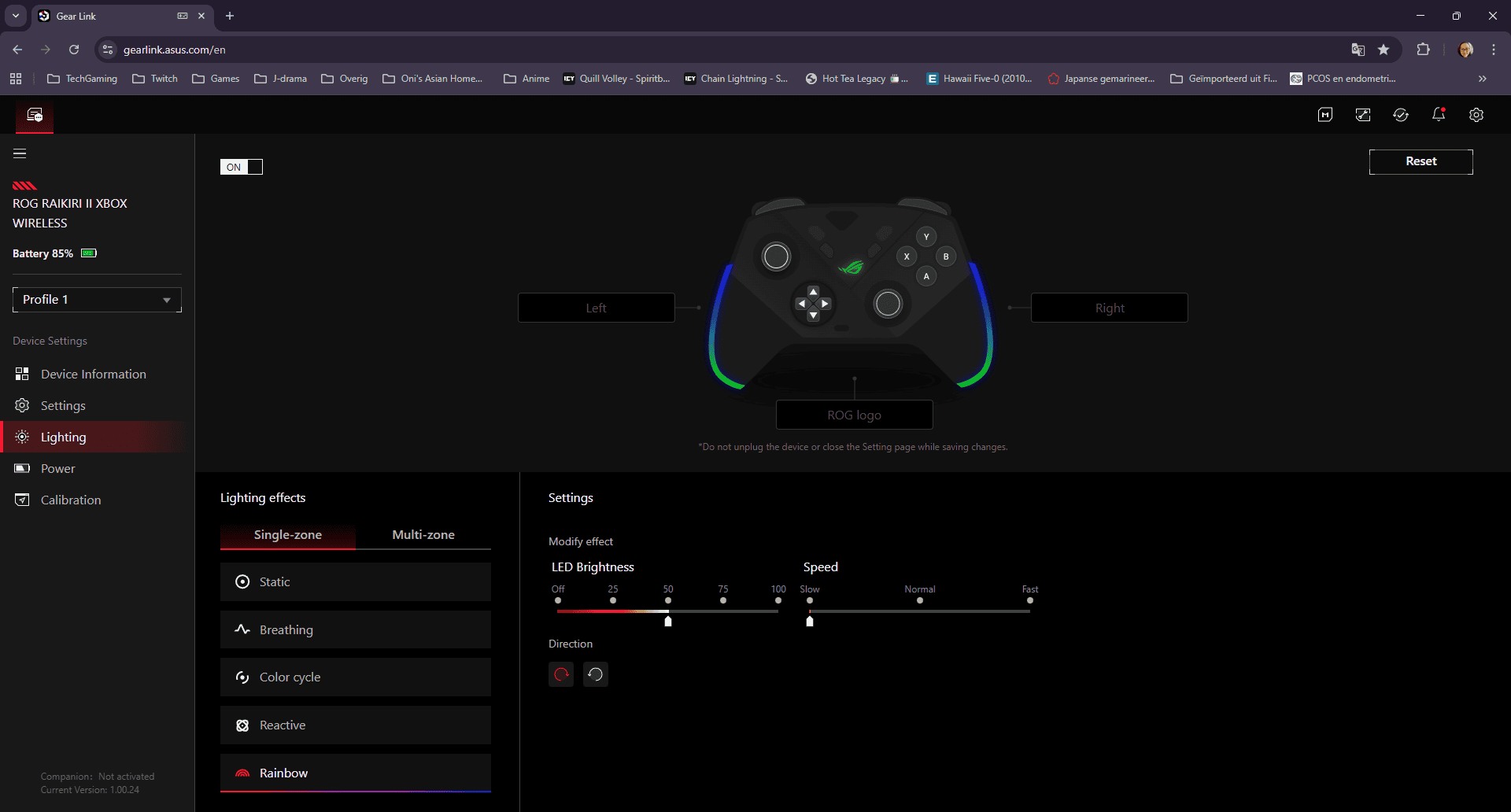The image size is (1511, 812).
Task: Select the counterclockwise direction icon
Action: (596, 674)
